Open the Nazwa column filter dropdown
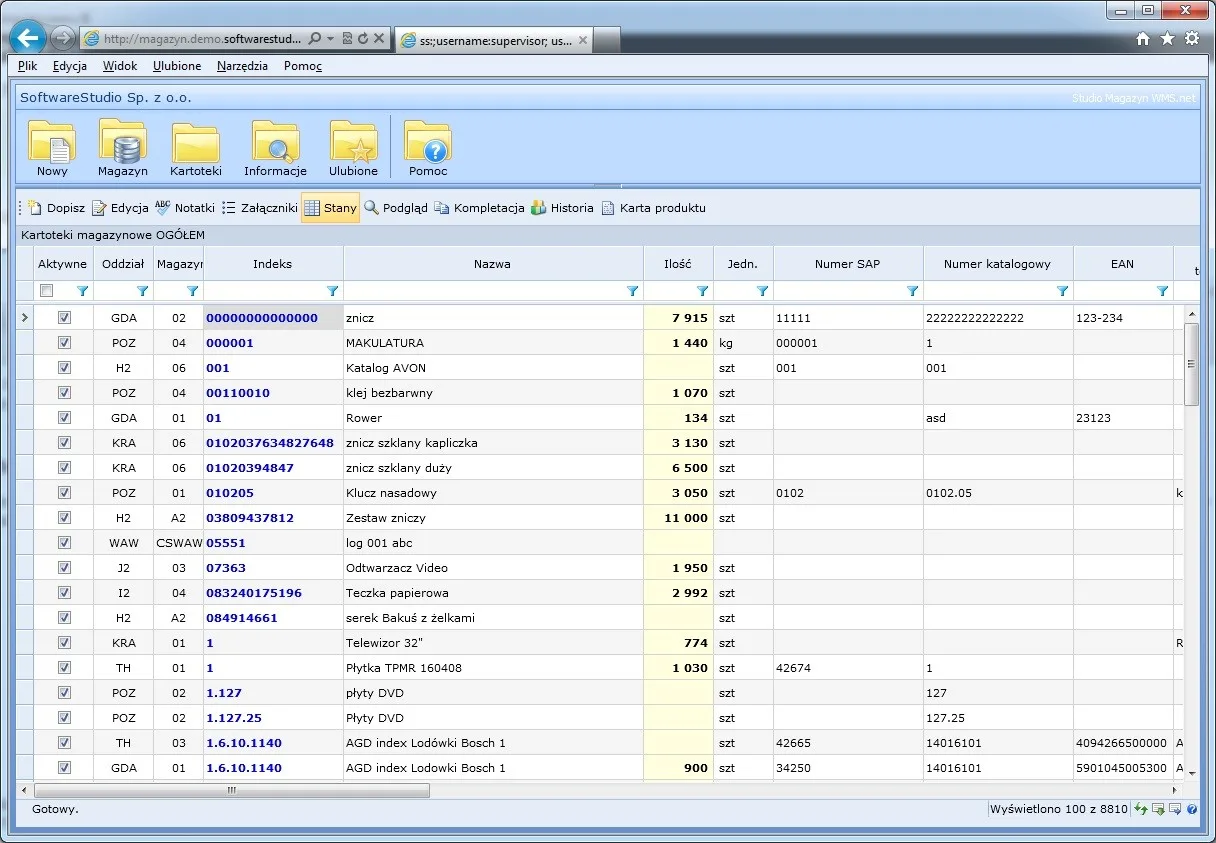The height and width of the screenshot is (843, 1216). pos(632,291)
